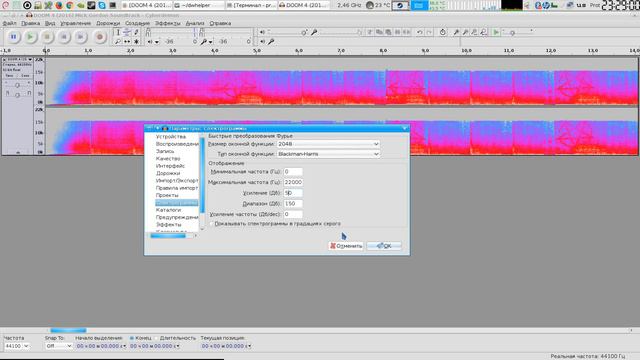Click the gain (dB) input field
The width and height of the screenshot is (640, 360).
tap(293, 193)
